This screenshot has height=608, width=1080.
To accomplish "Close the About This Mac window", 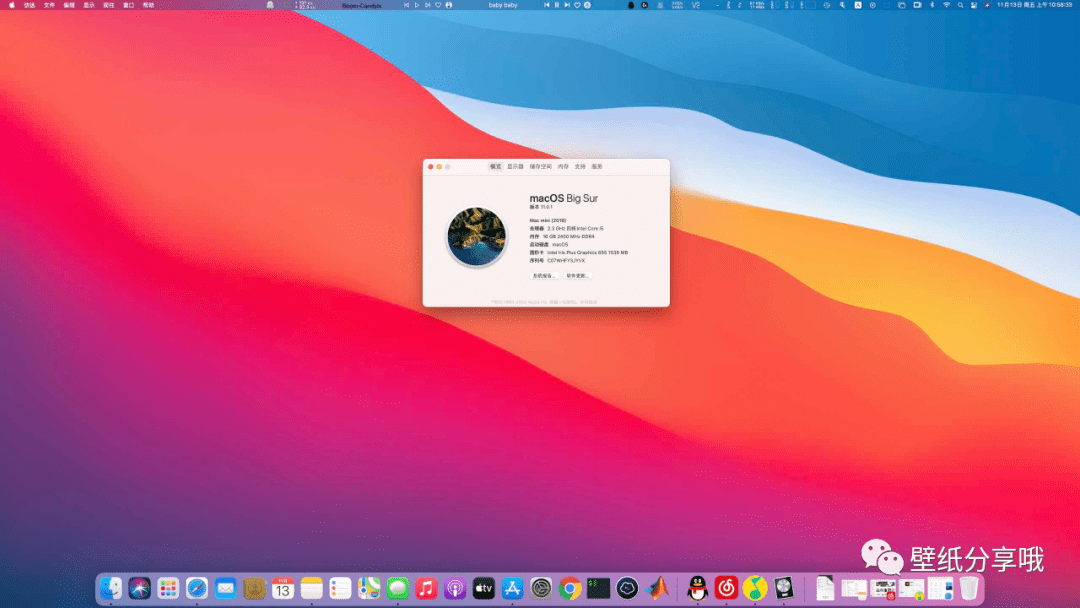I will pyautogui.click(x=431, y=167).
